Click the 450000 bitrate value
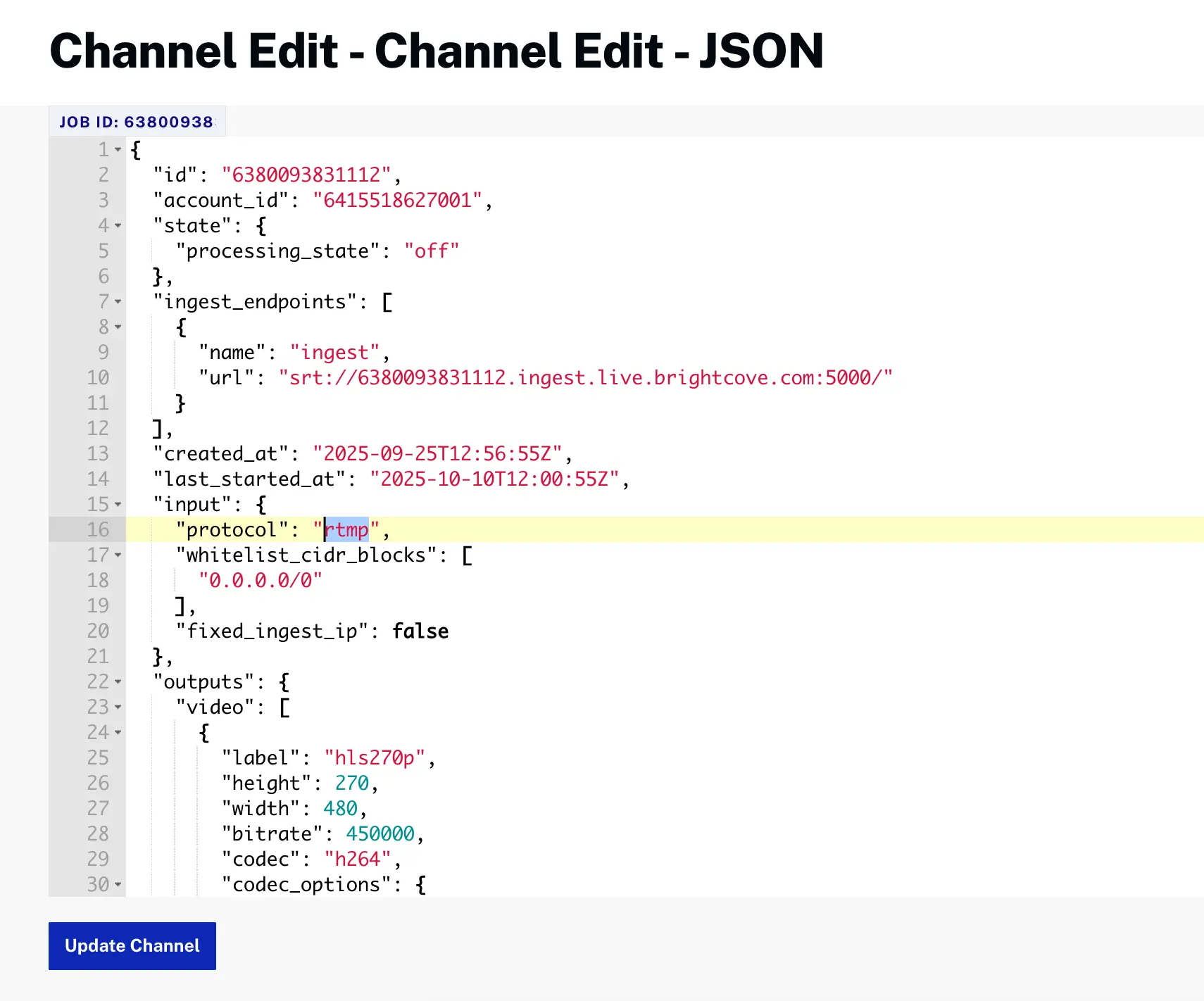1204x1001 pixels. coord(380,834)
